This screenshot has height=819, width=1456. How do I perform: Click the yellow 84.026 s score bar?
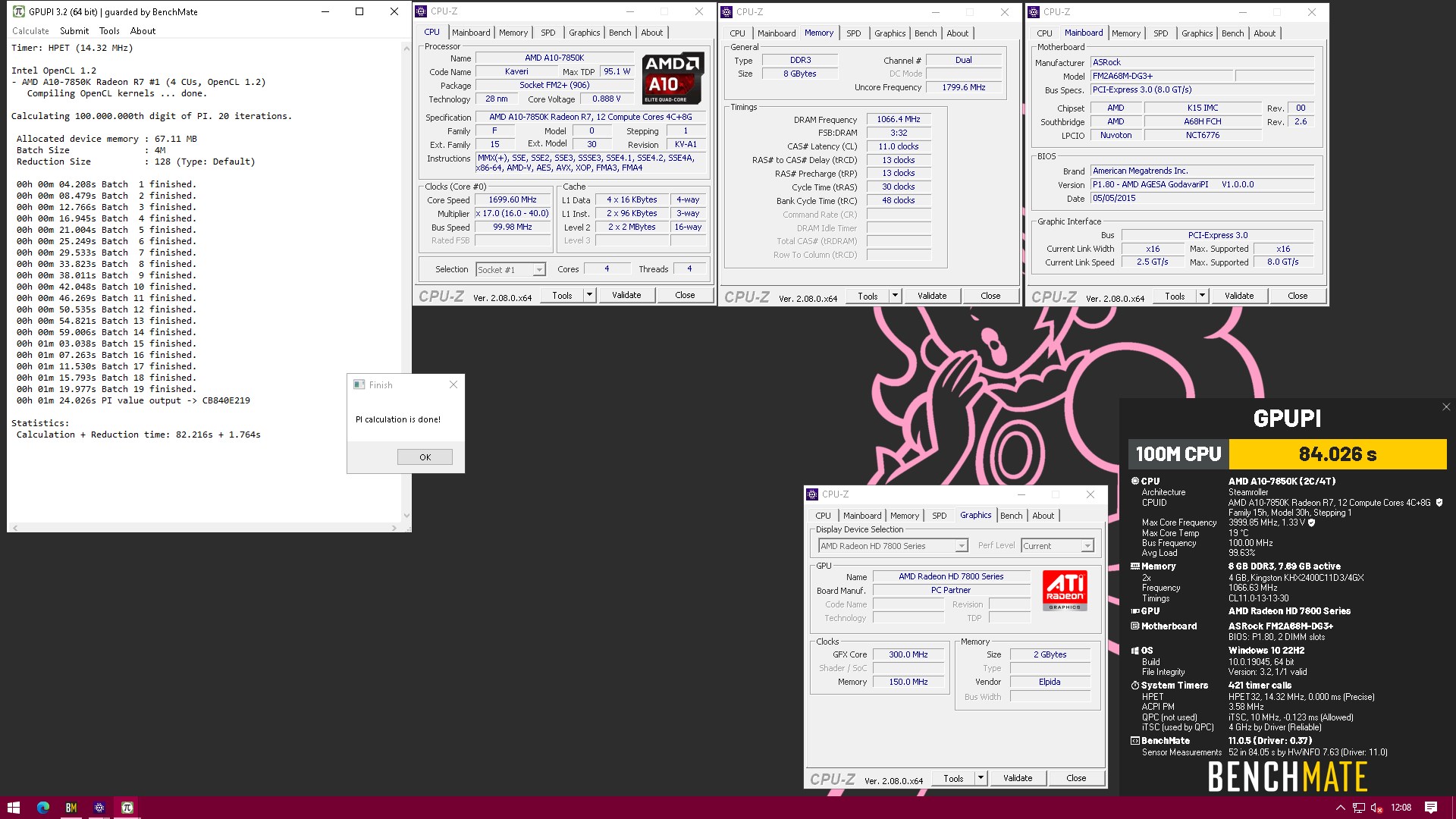point(1338,454)
